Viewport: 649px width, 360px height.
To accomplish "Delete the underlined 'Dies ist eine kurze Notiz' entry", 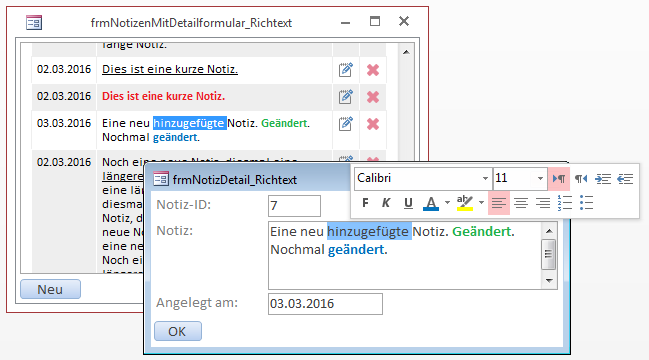I will pyautogui.click(x=373, y=70).
